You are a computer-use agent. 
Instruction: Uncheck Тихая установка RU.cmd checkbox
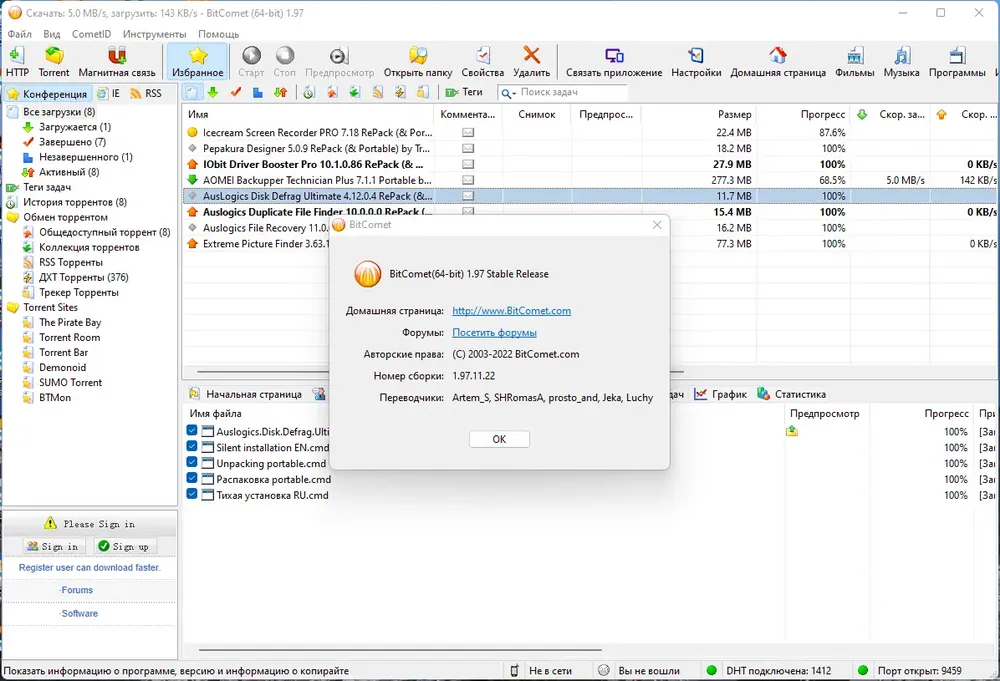point(192,494)
